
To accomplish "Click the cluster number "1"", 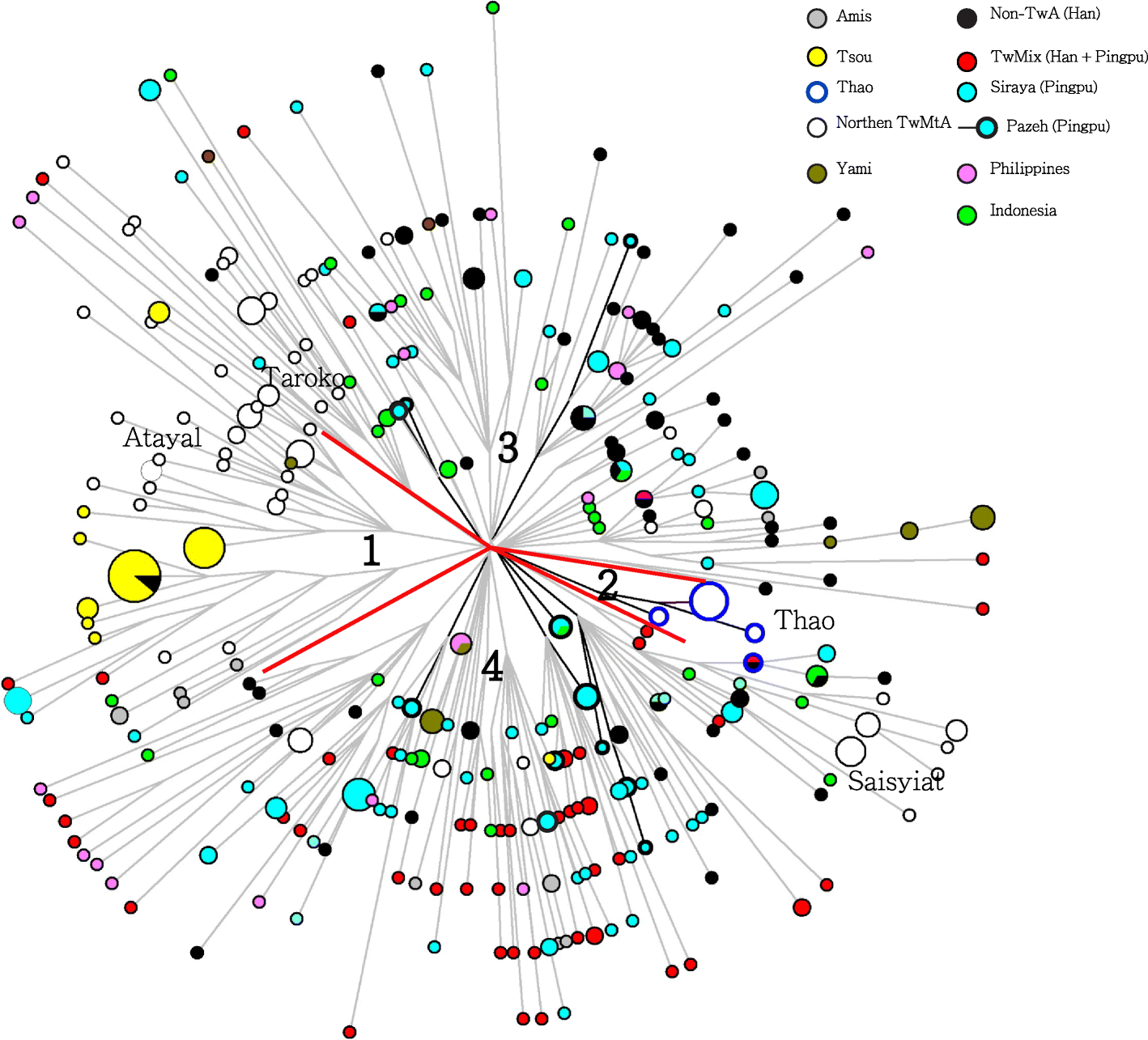I will (371, 551).
